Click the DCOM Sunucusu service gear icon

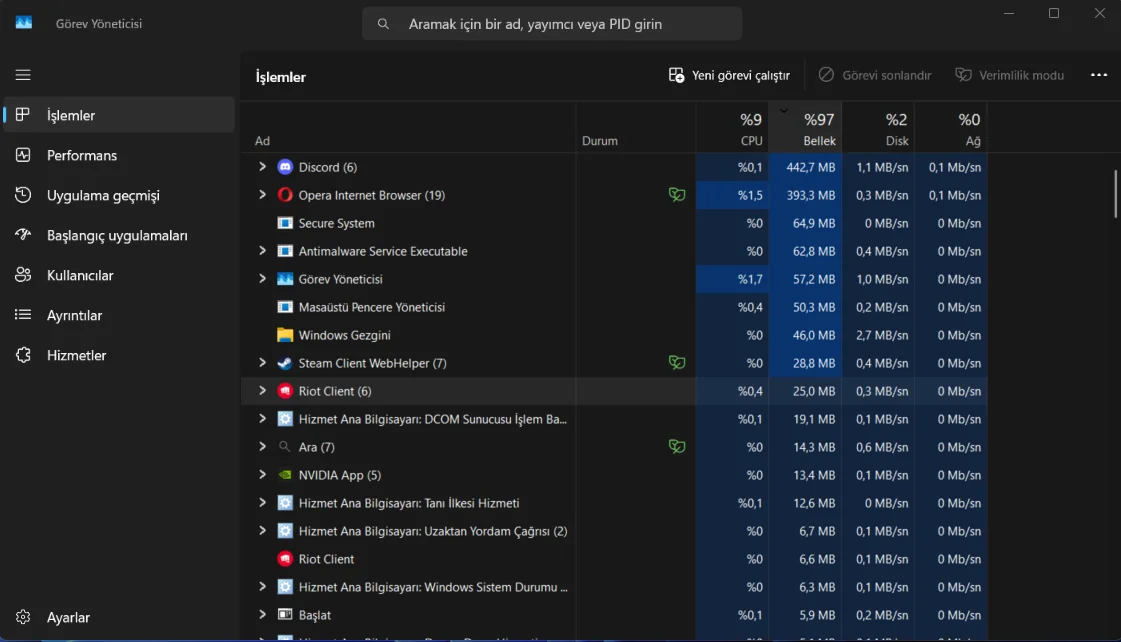point(285,419)
